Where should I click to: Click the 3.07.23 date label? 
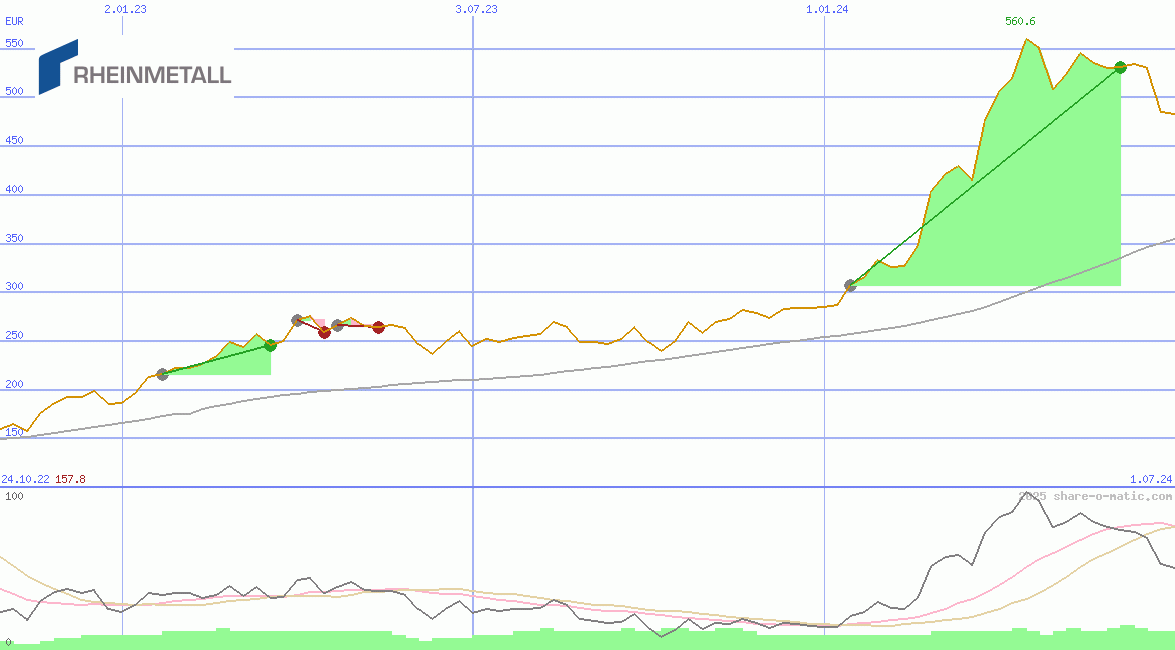click(476, 9)
